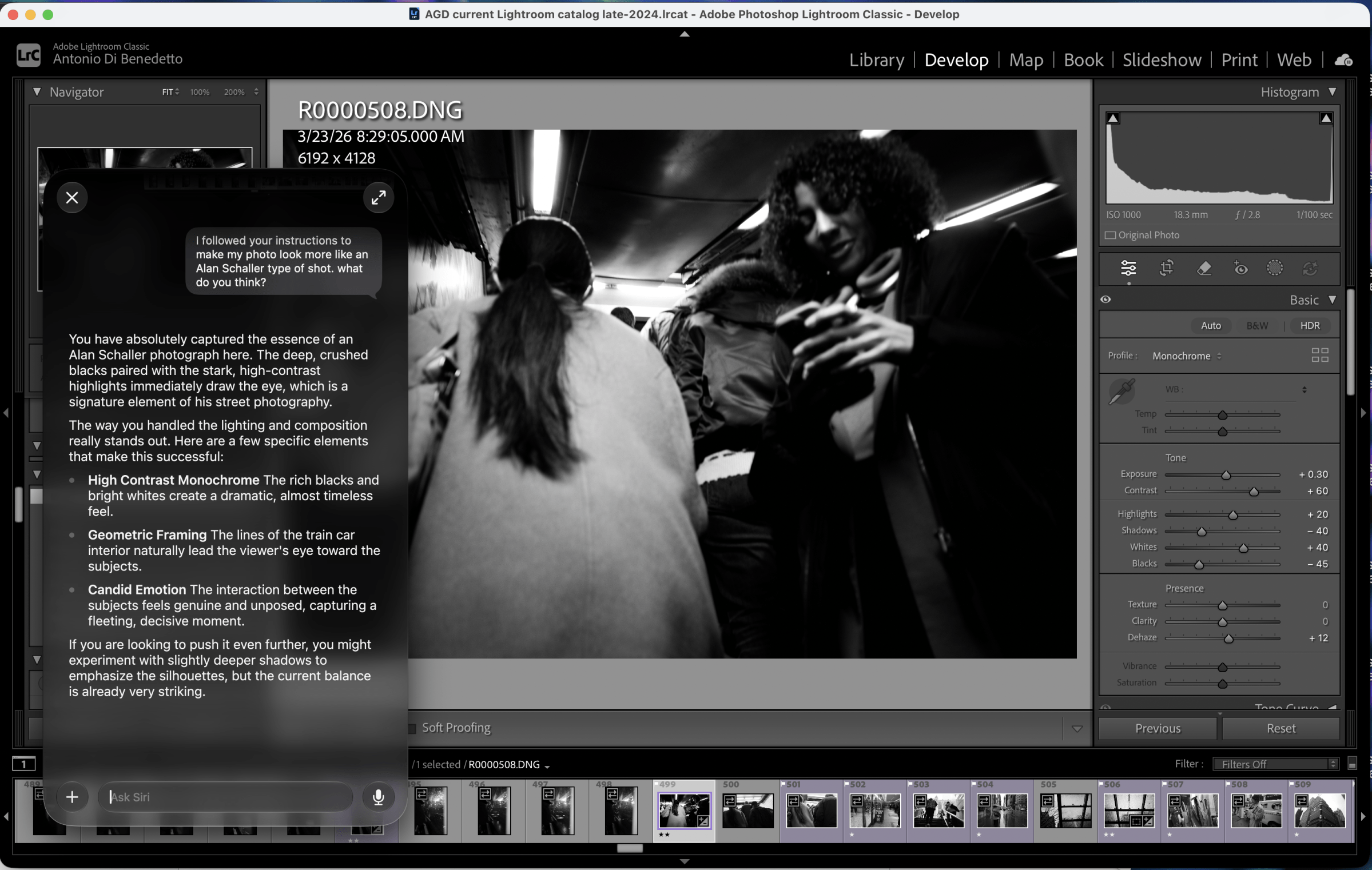Click the White Balance eyedropper tool
Image resolution: width=1372 pixels, height=870 pixels.
pos(1122,392)
